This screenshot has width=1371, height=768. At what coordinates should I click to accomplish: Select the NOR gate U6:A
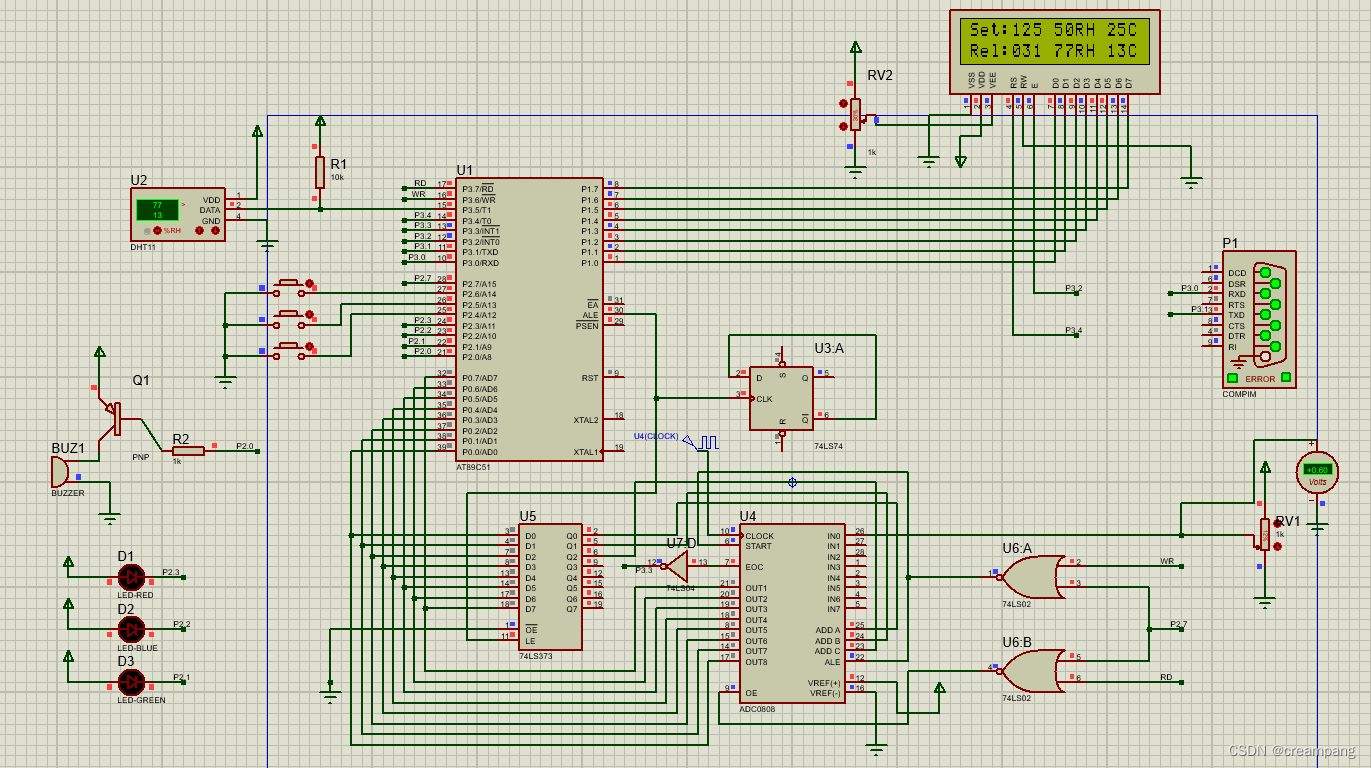pyautogui.click(x=1033, y=576)
